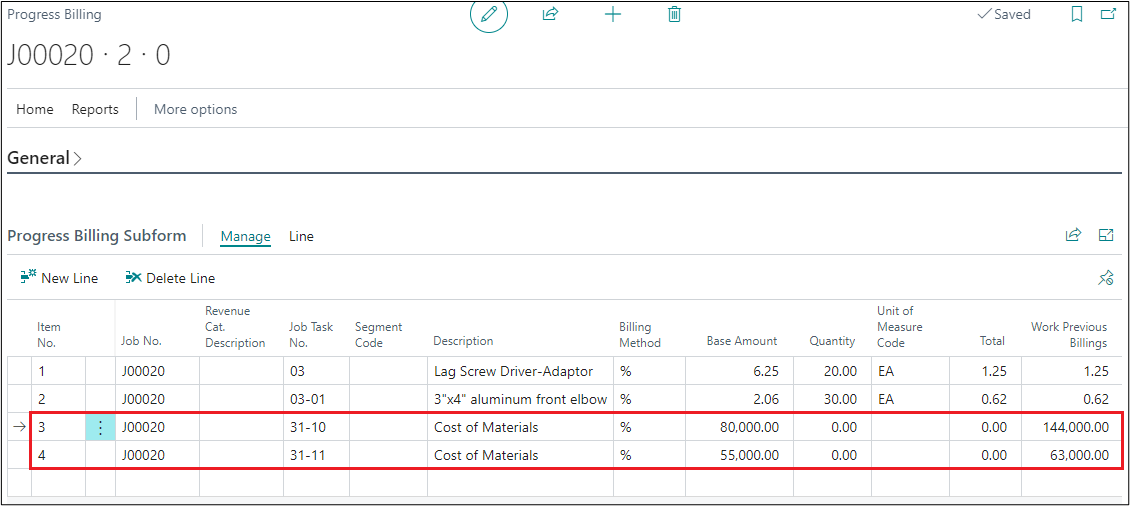The height and width of the screenshot is (506, 1130).
Task: Click the pencil edit icon
Action: (x=489, y=15)
